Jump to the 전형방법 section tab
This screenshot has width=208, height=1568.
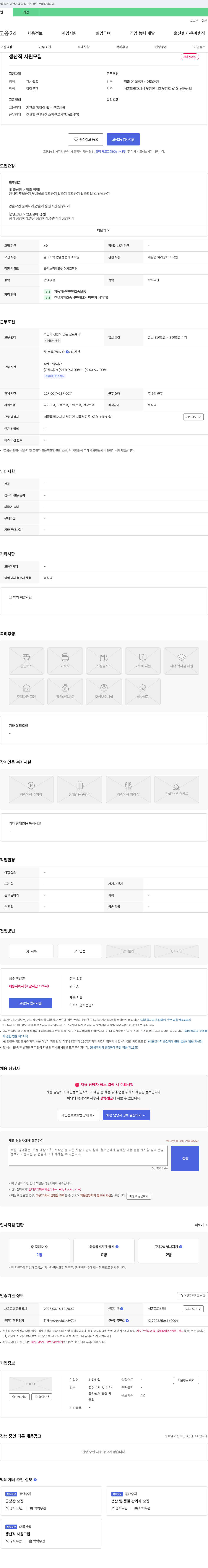pos(160,47)
